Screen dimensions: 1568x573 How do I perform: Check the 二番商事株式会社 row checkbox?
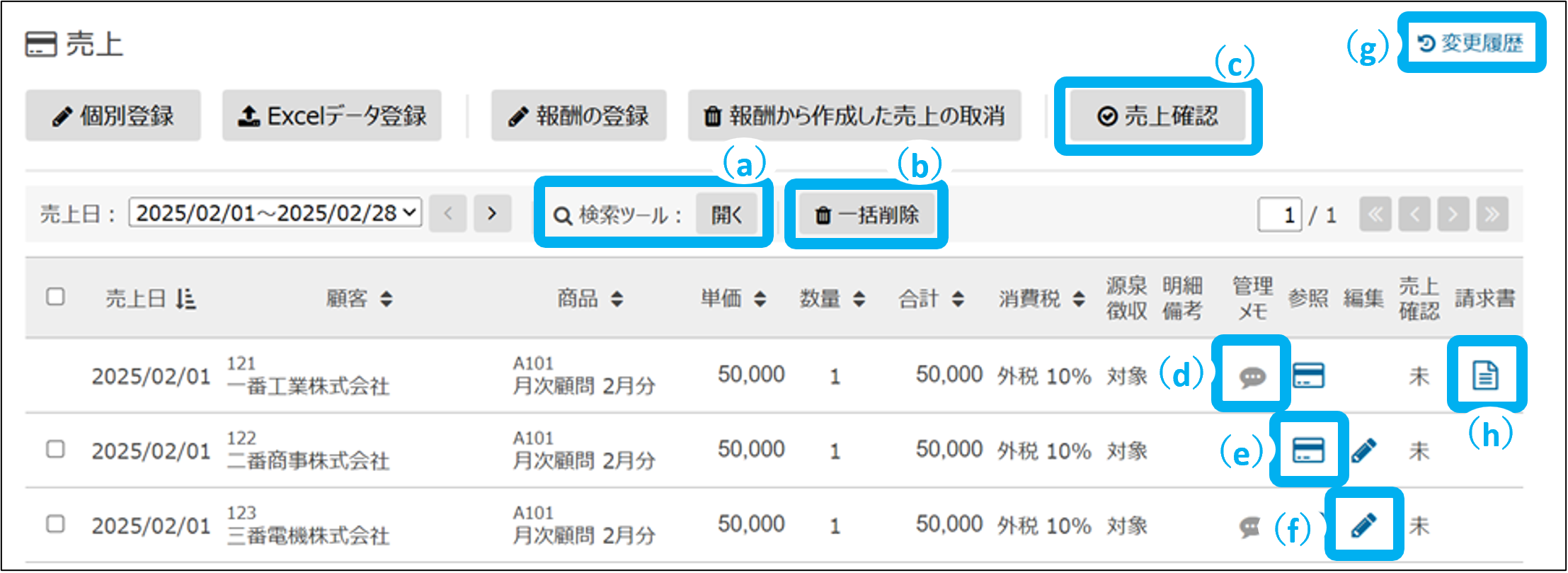(x=55, y=449)
